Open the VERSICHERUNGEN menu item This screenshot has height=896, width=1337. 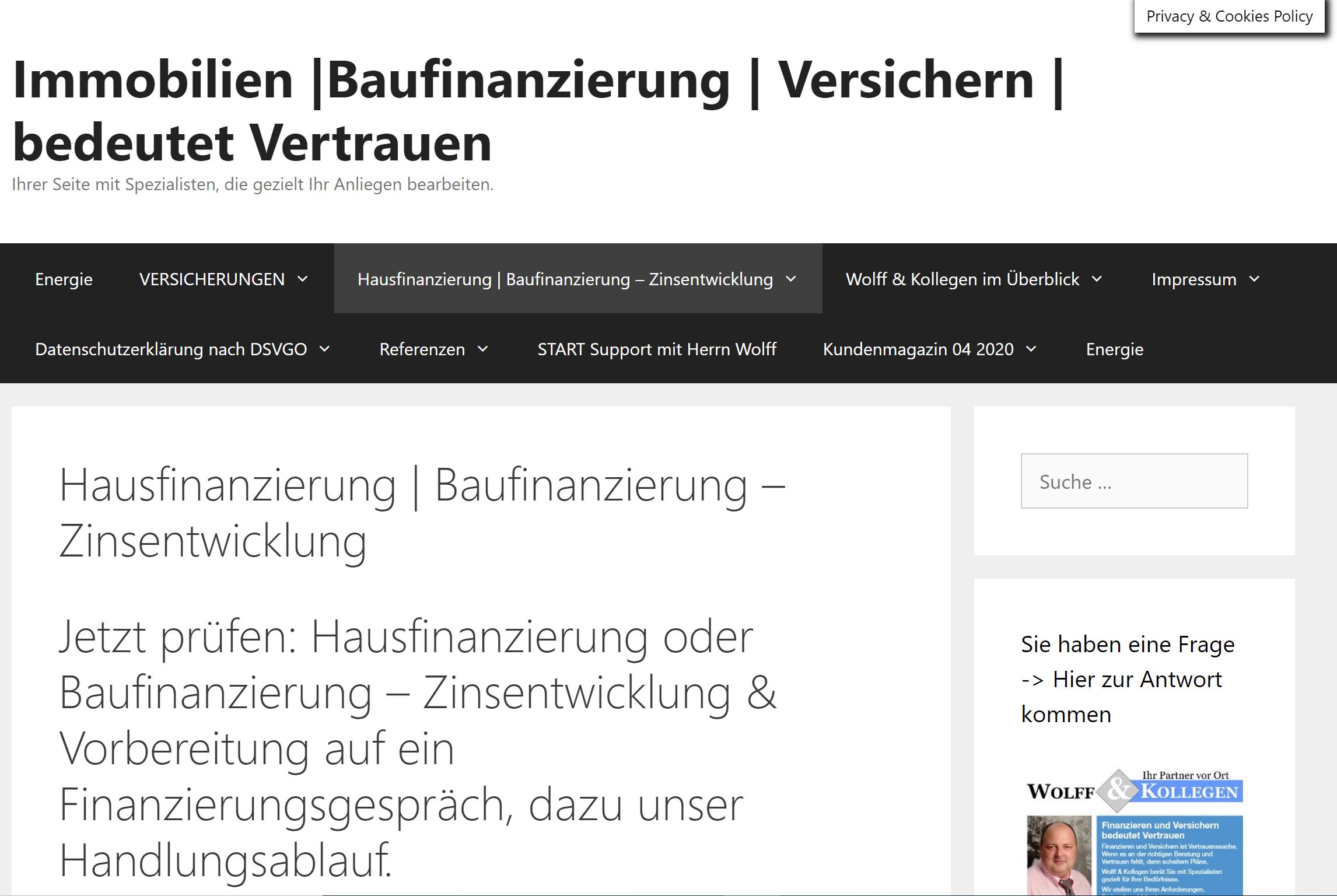[x=211, y=279]
